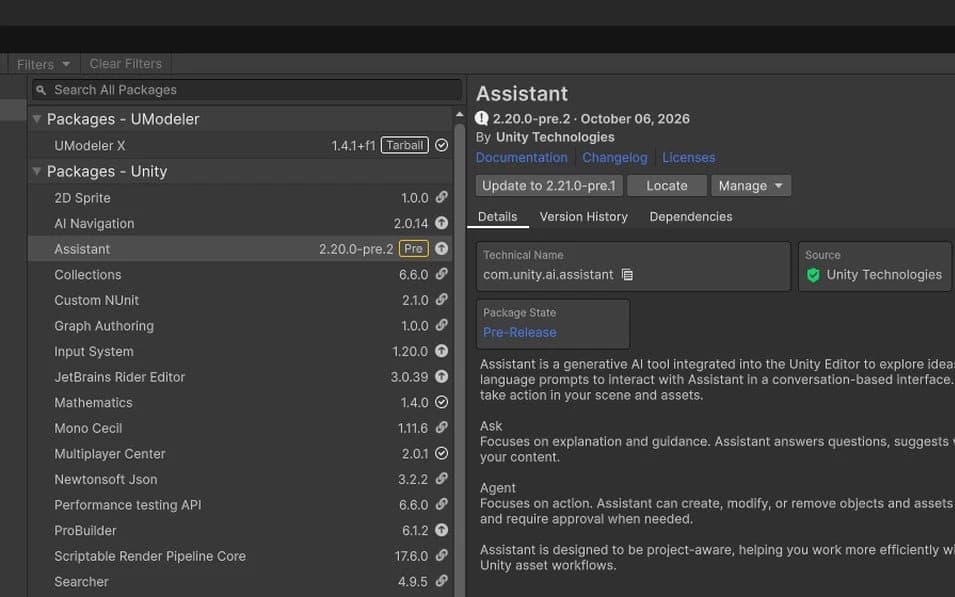Click the installed checkmark icon for UModeler X

pyautogui.click(x=442, y=145)
